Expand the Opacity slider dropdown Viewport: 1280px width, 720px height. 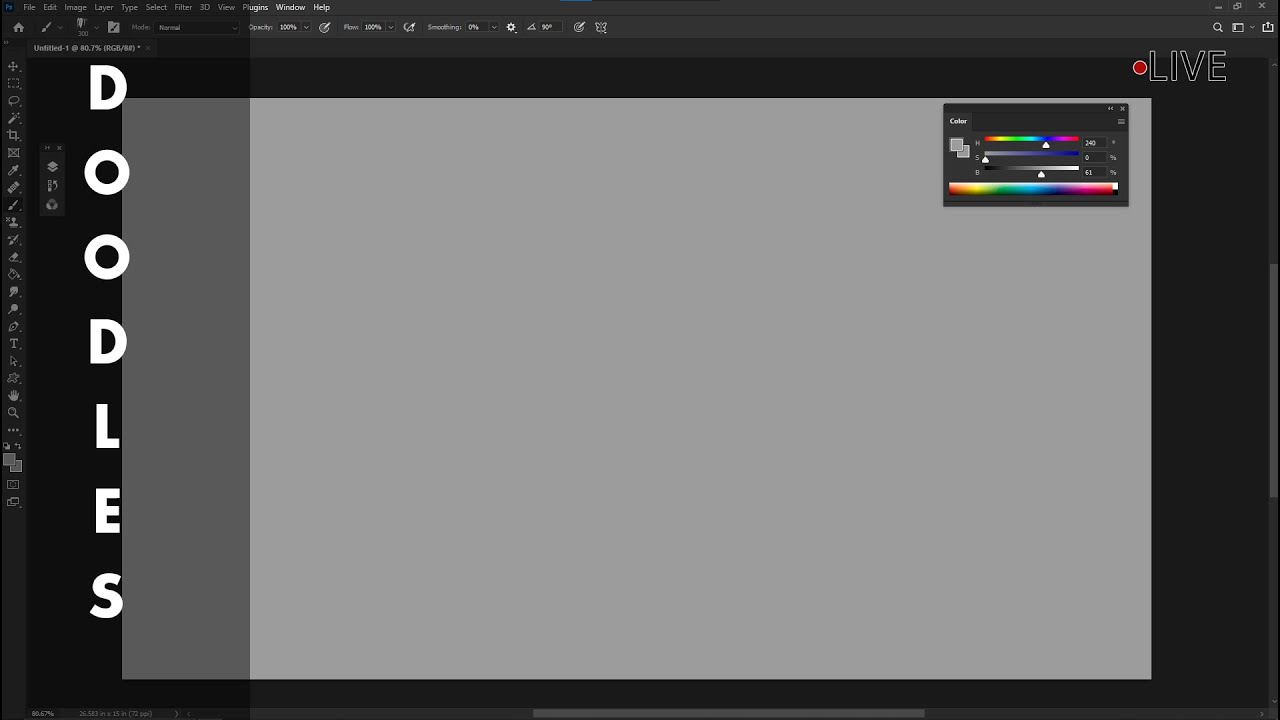[306, 27]
